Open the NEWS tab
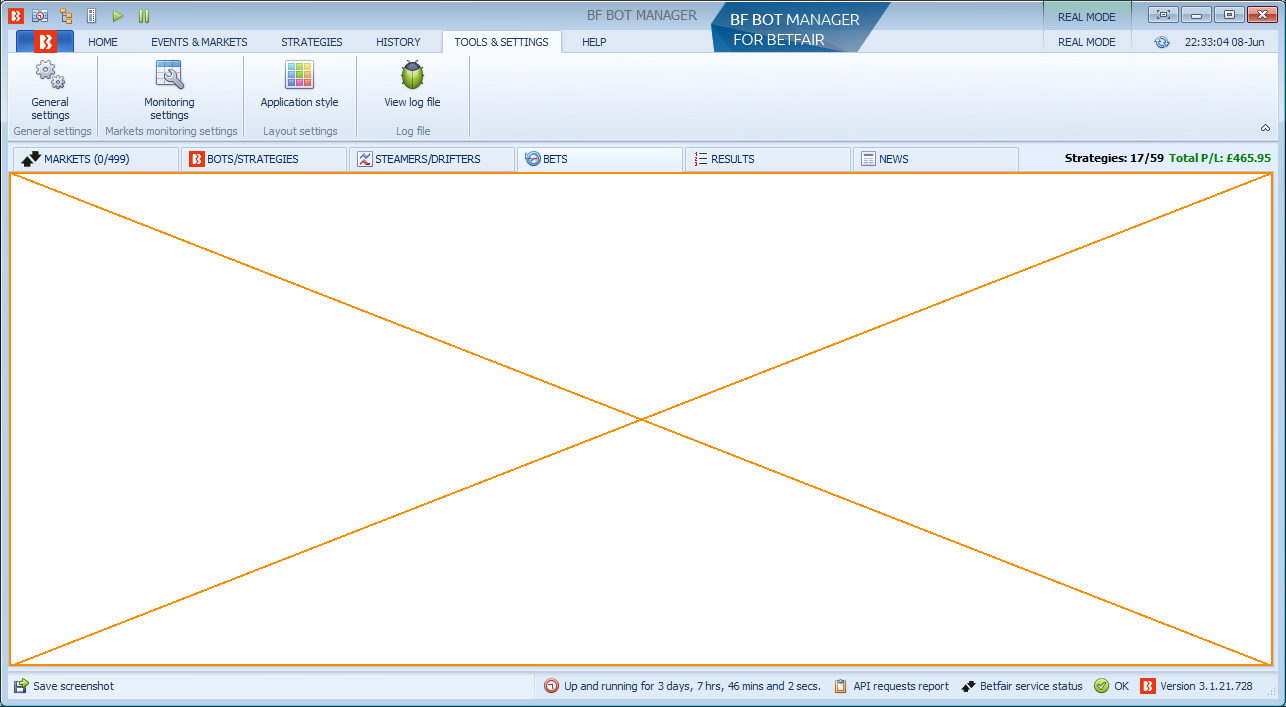Viewport: 1286px width, 707px height. click(x=936, y=159)
